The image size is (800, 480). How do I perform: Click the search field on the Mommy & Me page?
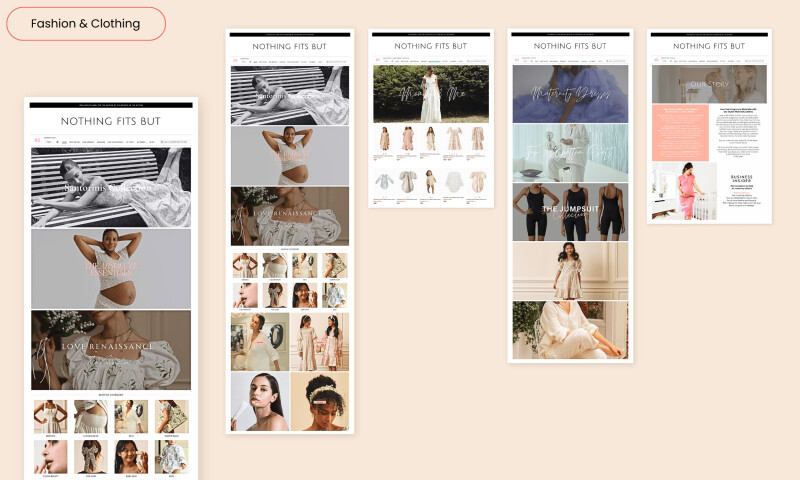click(478, 61)
